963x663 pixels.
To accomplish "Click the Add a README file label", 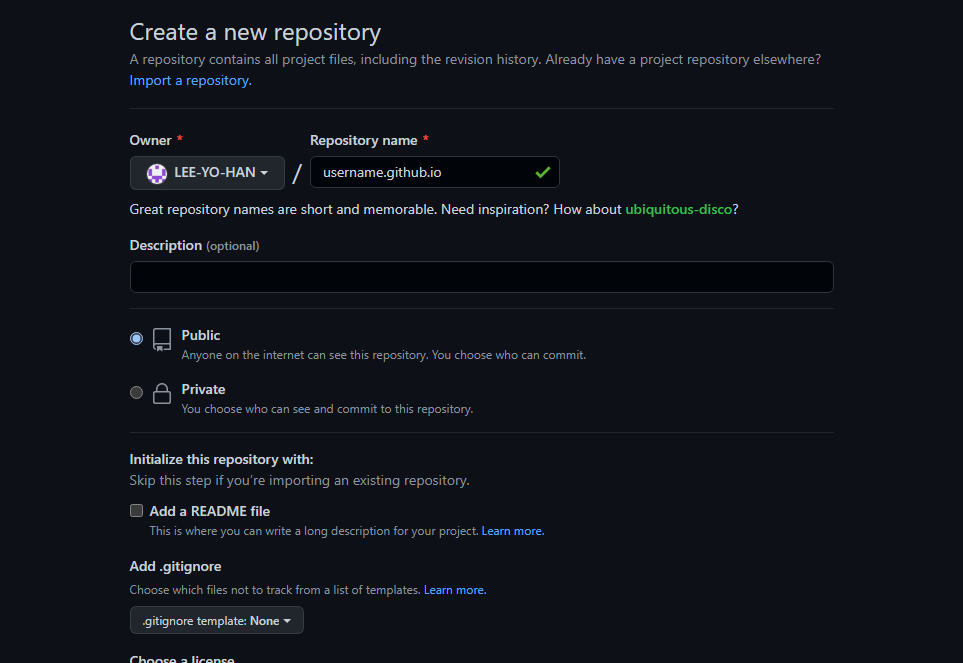I will pos(209,511).
